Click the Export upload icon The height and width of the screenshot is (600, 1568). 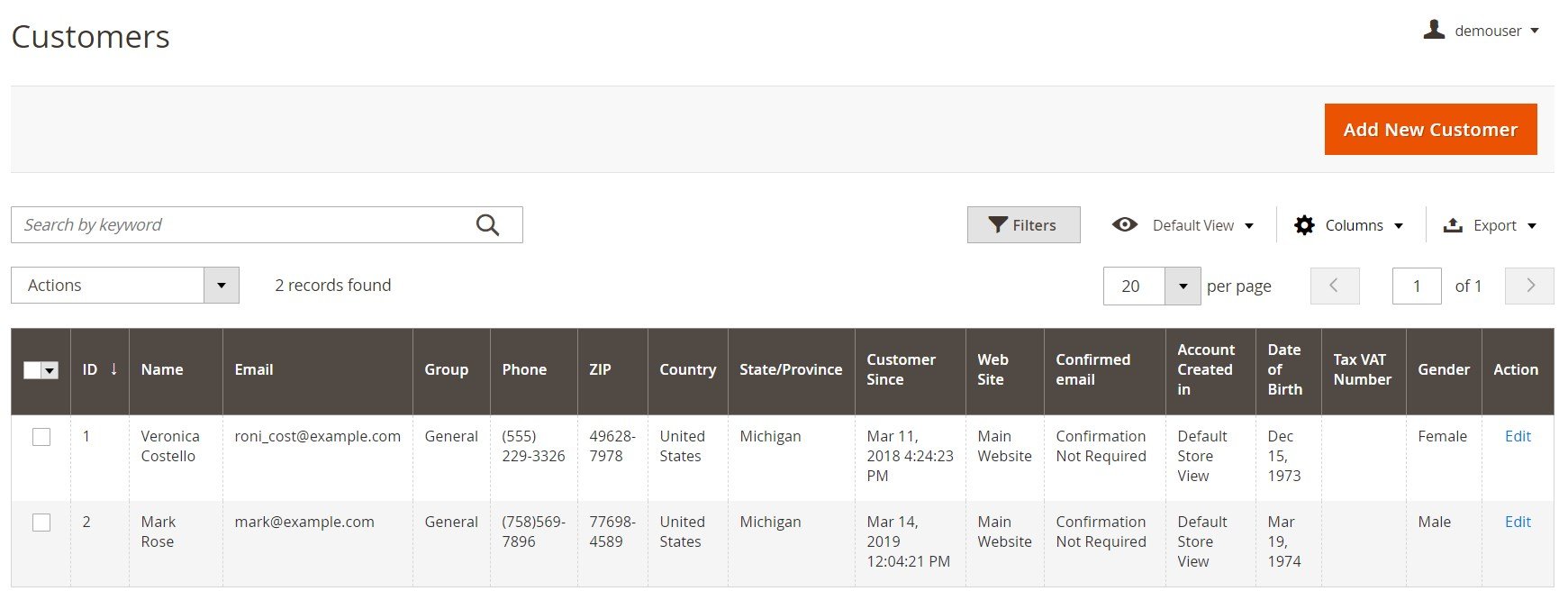pos(1453,225)
